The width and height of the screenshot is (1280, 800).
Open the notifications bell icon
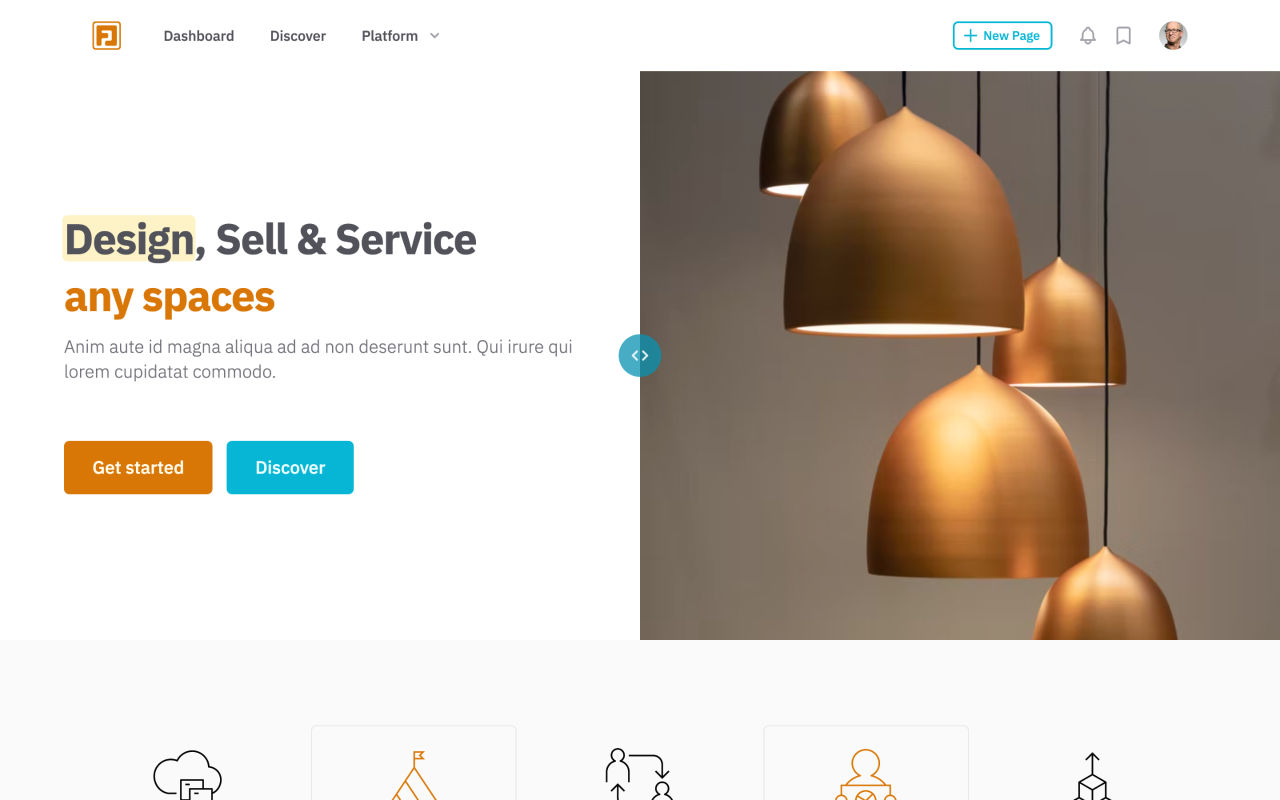pyautogui.click(x=1088, y=36)
